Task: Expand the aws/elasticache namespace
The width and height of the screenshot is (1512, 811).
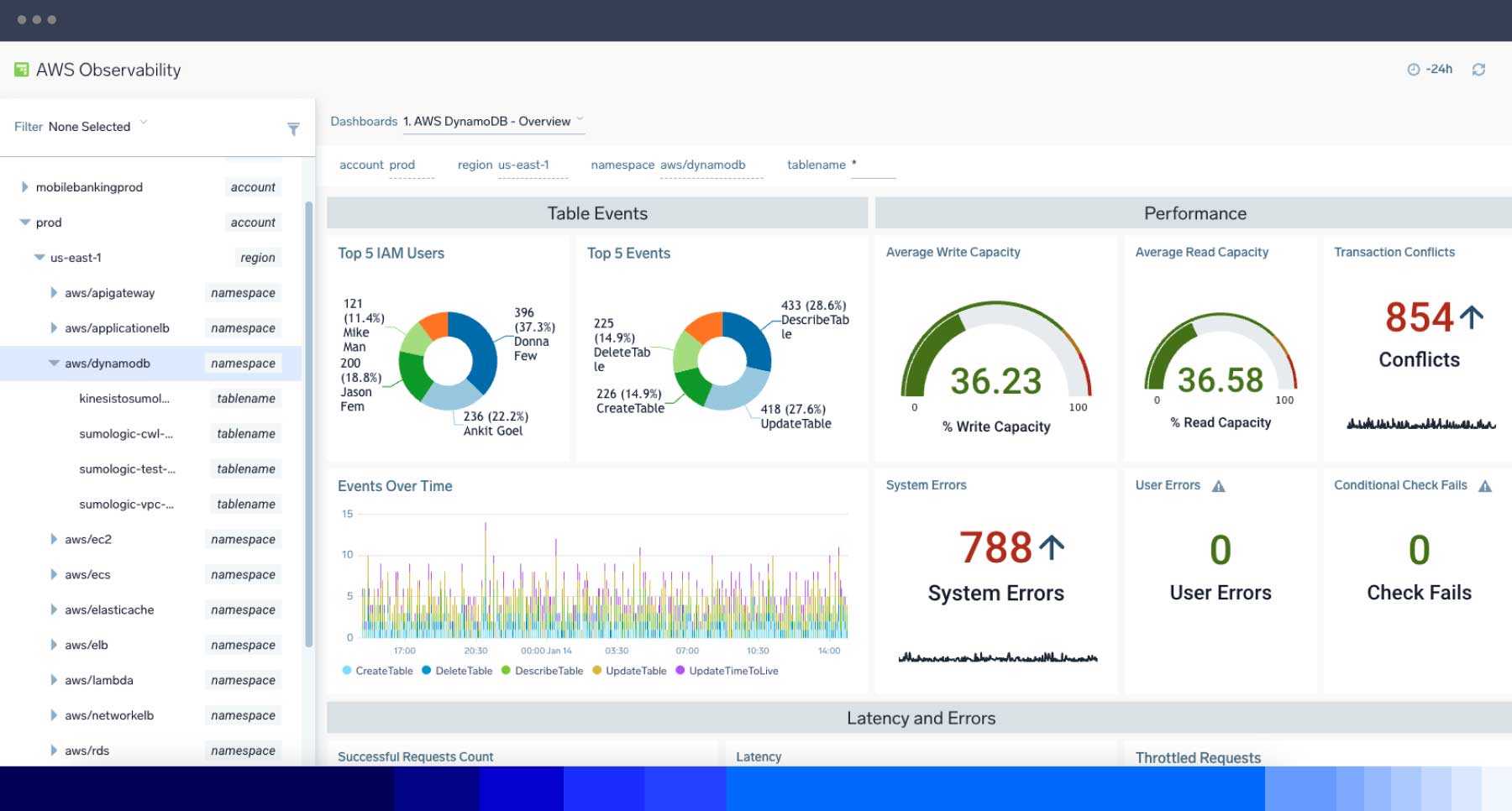Action: coord(54,610)
